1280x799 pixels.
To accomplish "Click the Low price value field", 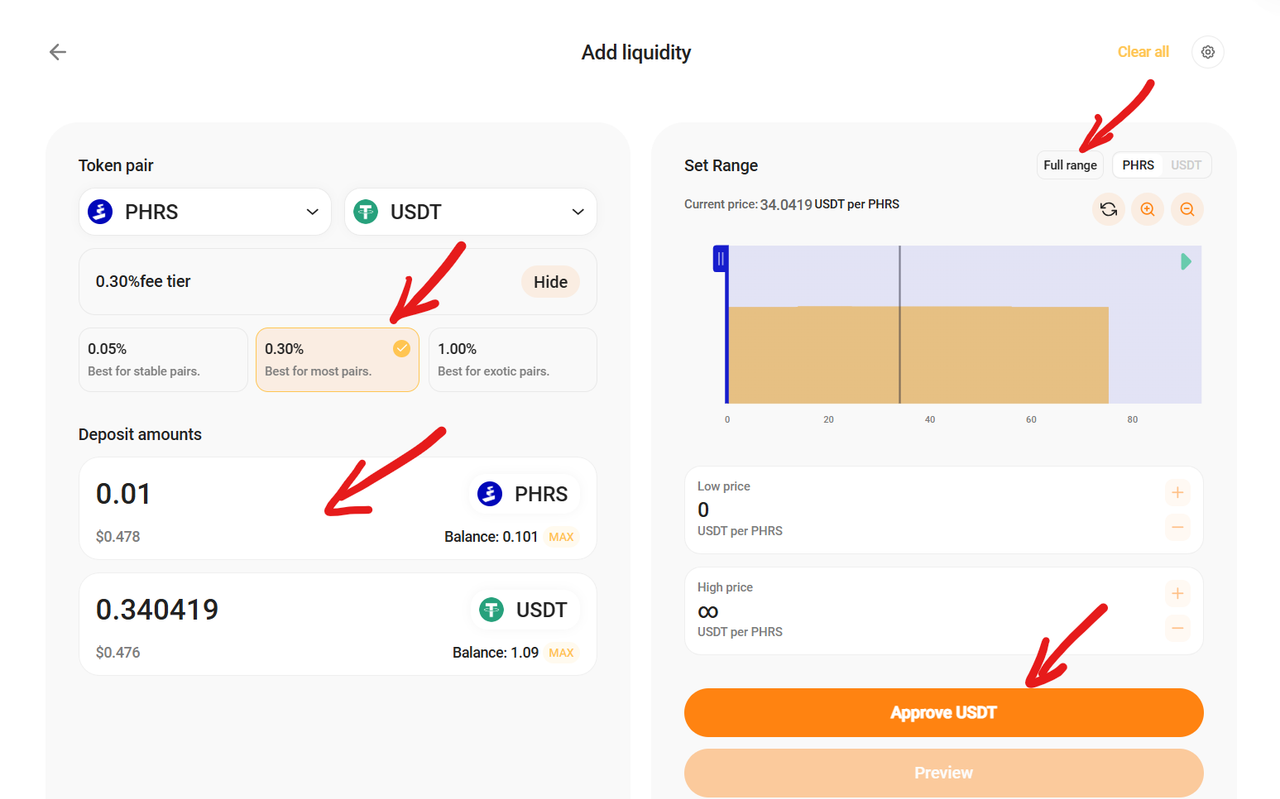I will click(x=703, y=510).
